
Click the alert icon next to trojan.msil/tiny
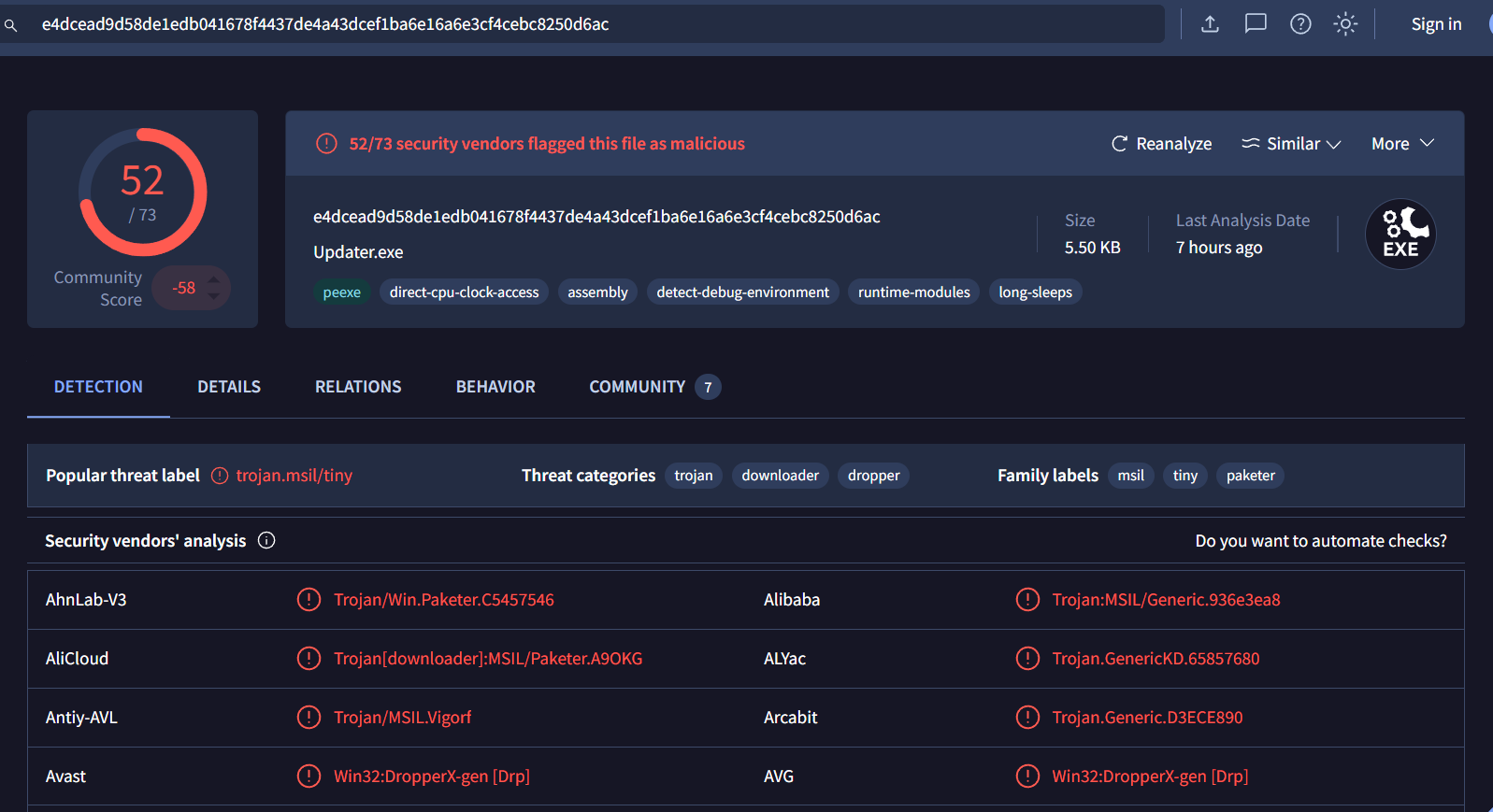click(220, 476)
